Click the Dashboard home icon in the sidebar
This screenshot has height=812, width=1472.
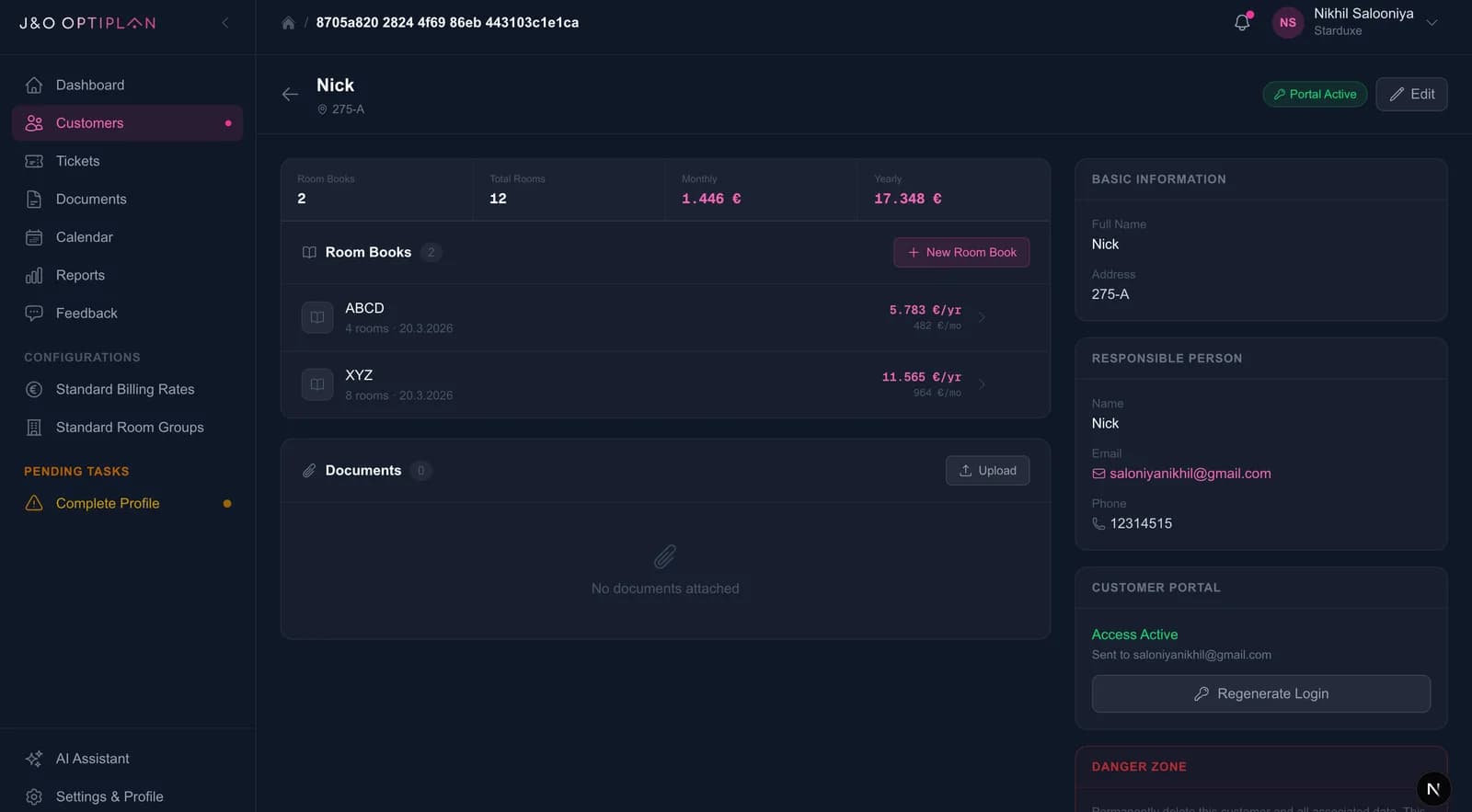34,85
